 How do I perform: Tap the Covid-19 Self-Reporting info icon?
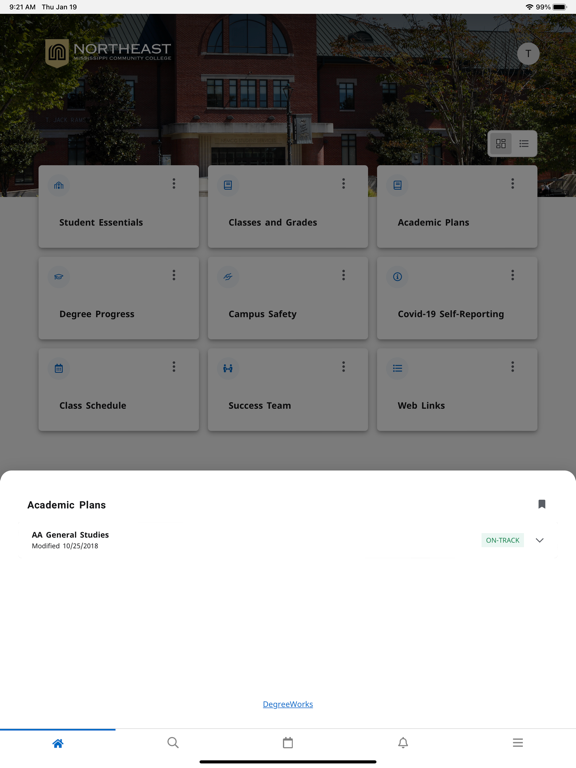click(397, 277)
